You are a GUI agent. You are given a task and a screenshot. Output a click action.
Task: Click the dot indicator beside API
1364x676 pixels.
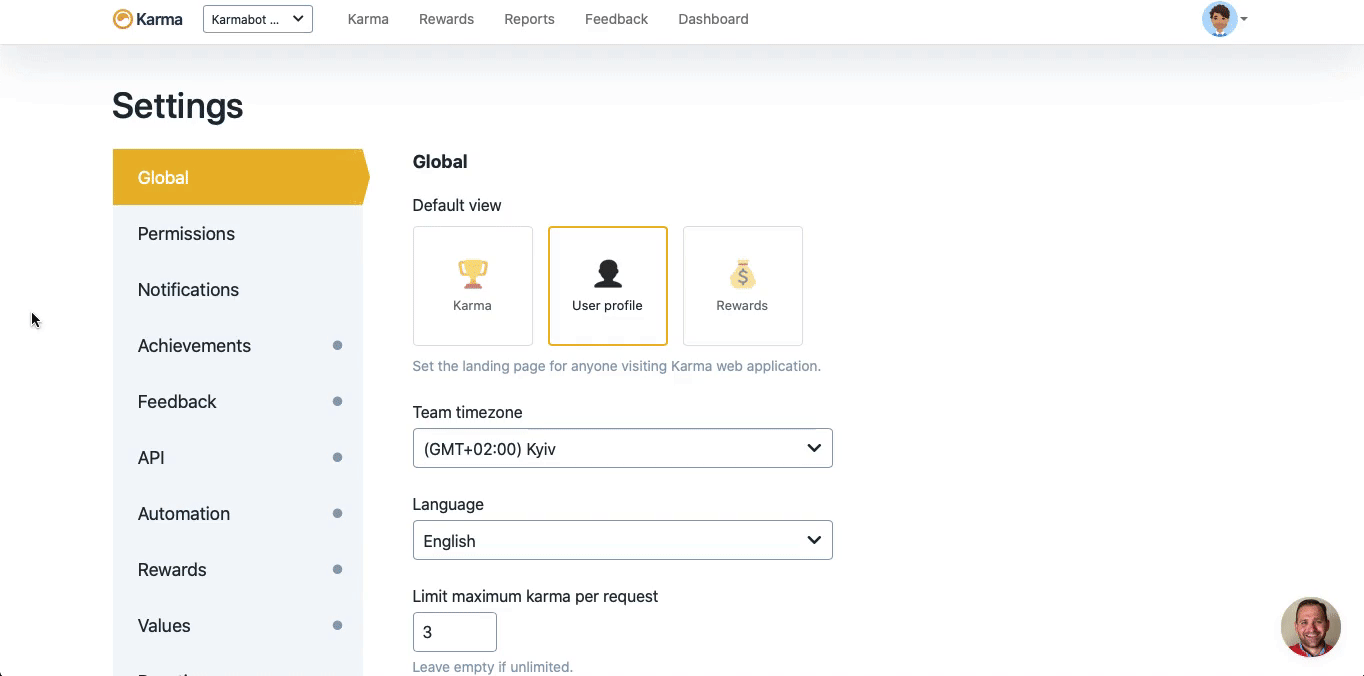click(337, 457)
